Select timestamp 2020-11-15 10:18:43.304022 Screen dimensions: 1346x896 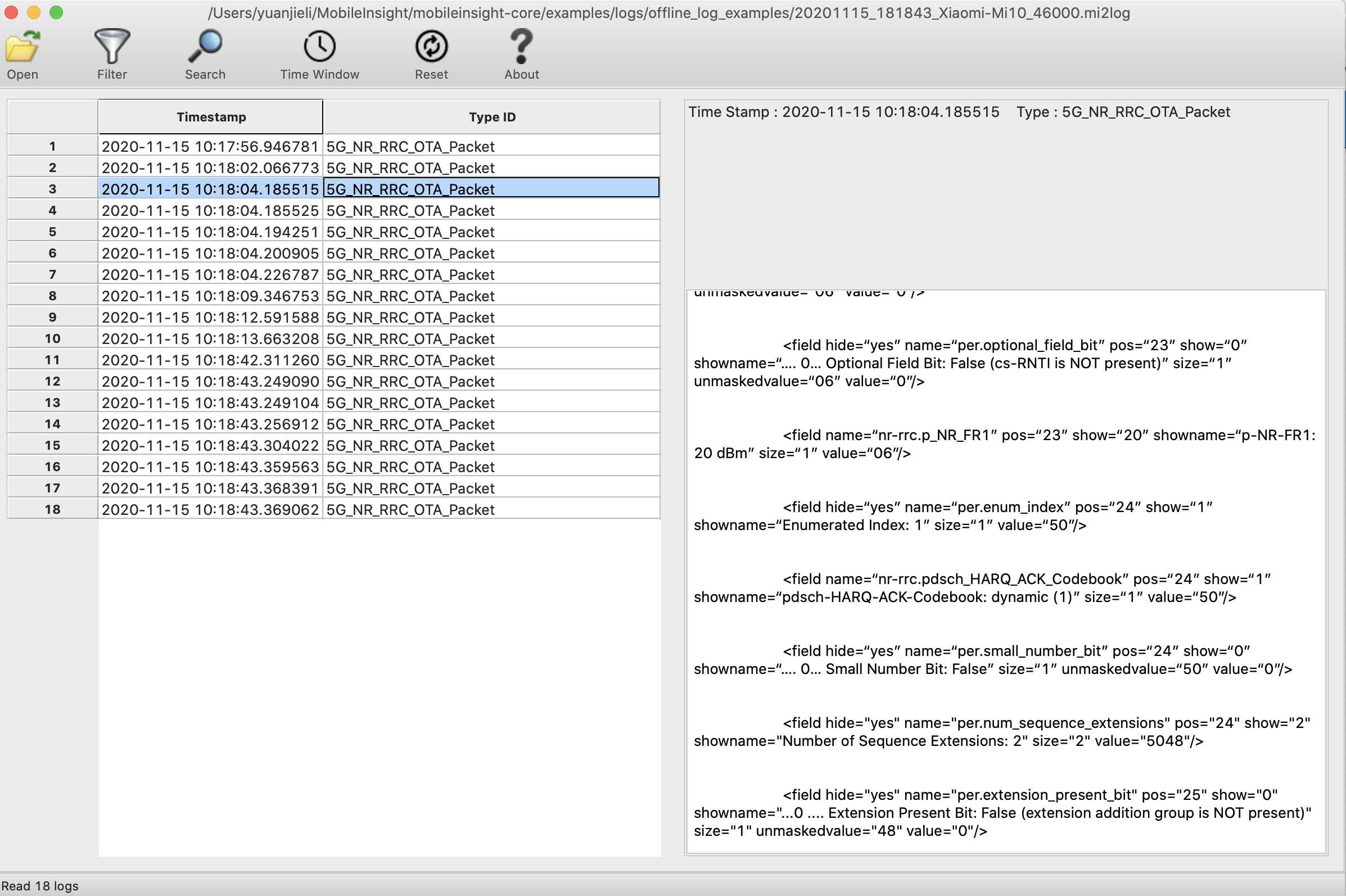[210, 445]
